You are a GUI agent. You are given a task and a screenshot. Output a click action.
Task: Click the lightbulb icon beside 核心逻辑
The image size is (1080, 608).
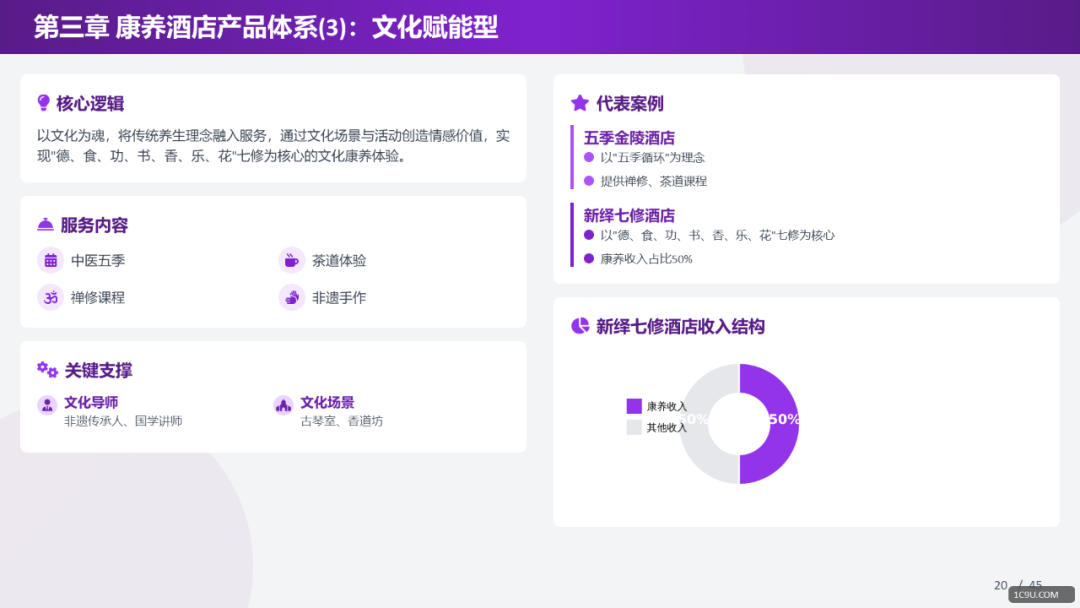(41, 102)
